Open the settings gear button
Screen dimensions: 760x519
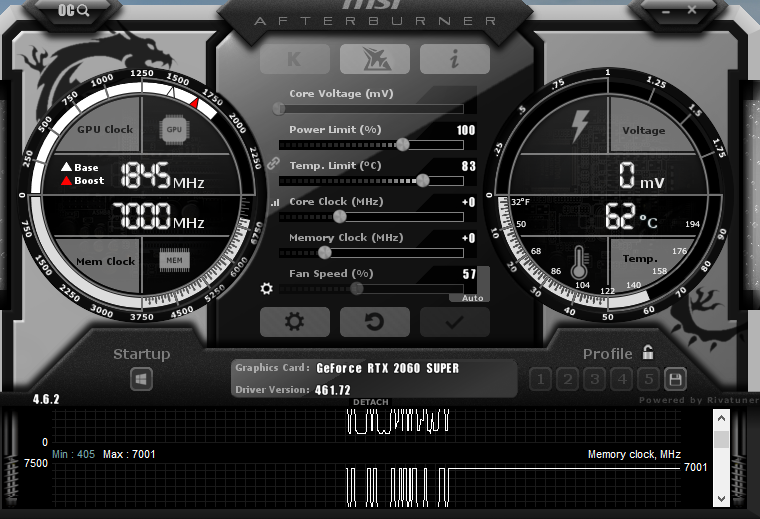click(295, 322)
